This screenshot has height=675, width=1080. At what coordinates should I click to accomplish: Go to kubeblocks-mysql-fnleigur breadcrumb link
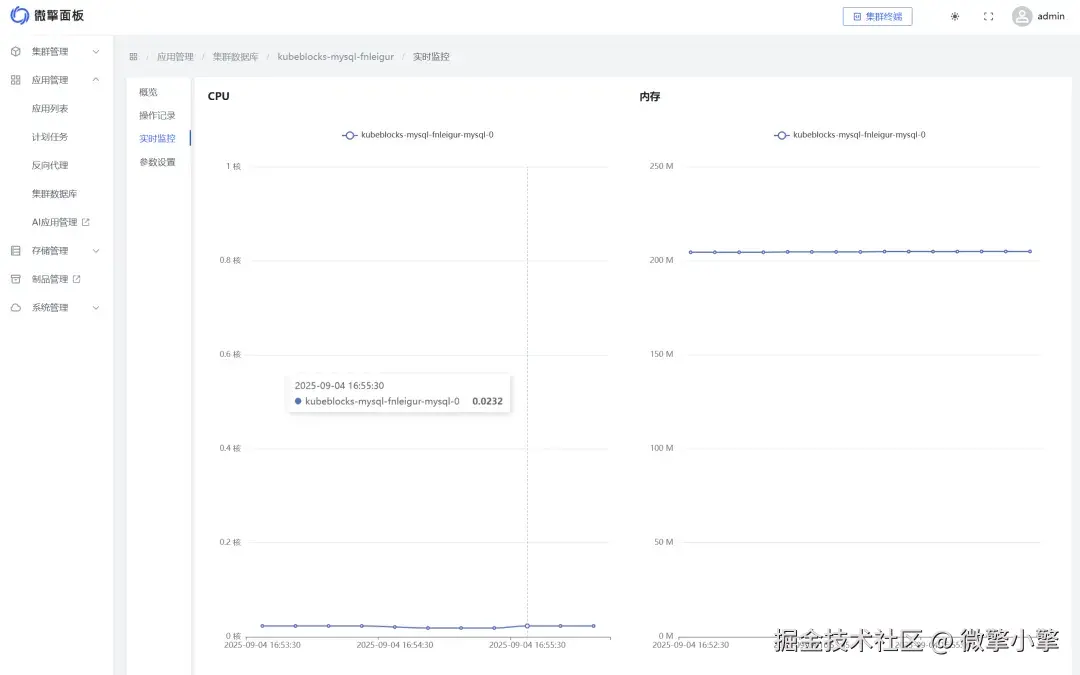point(335,56)
